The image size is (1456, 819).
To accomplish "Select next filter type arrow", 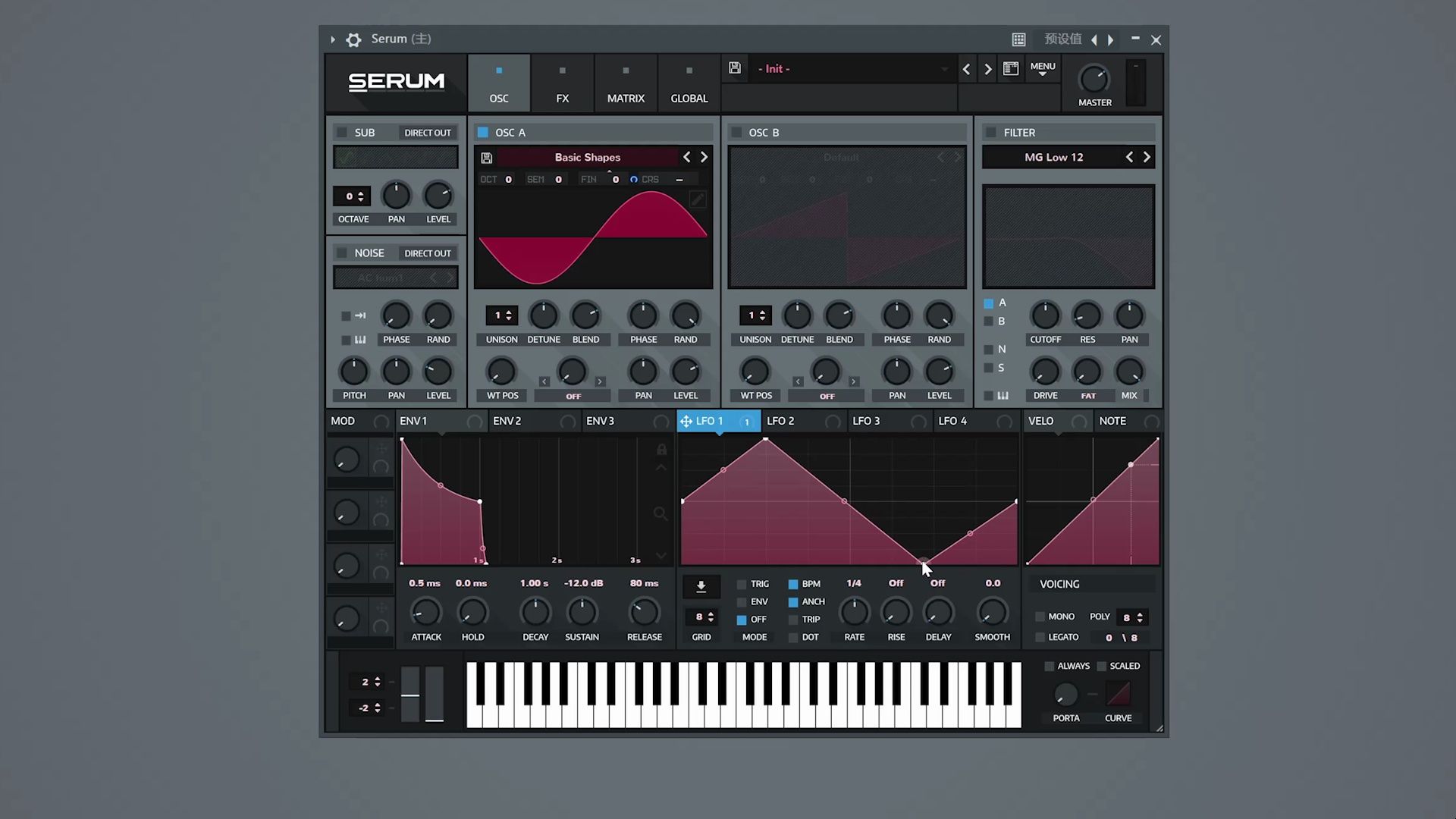I will [x=1147, y=157].
